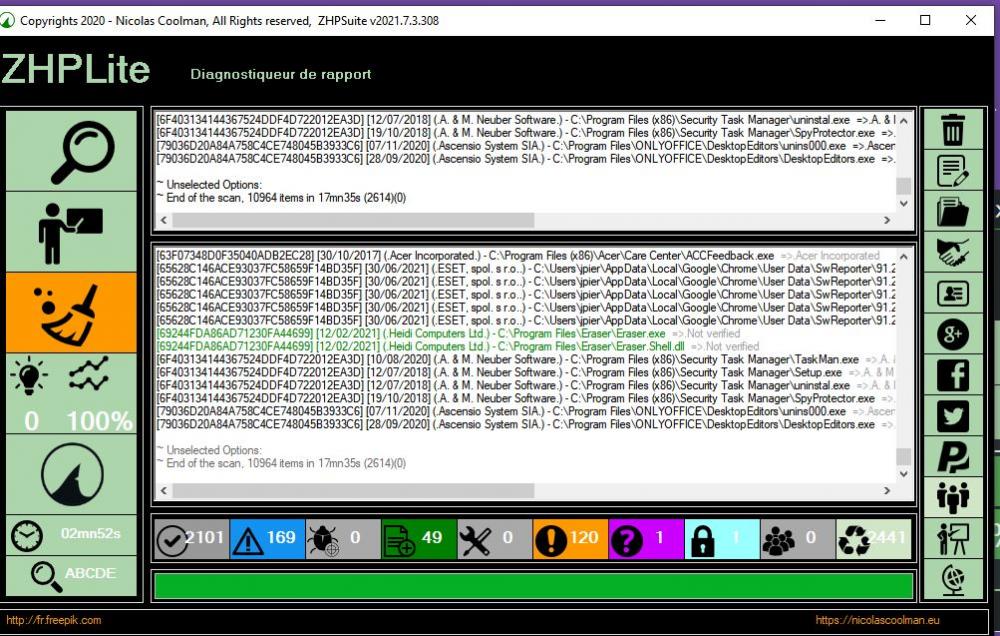Click the ZHPLite logo title

(x=75, y=69)
